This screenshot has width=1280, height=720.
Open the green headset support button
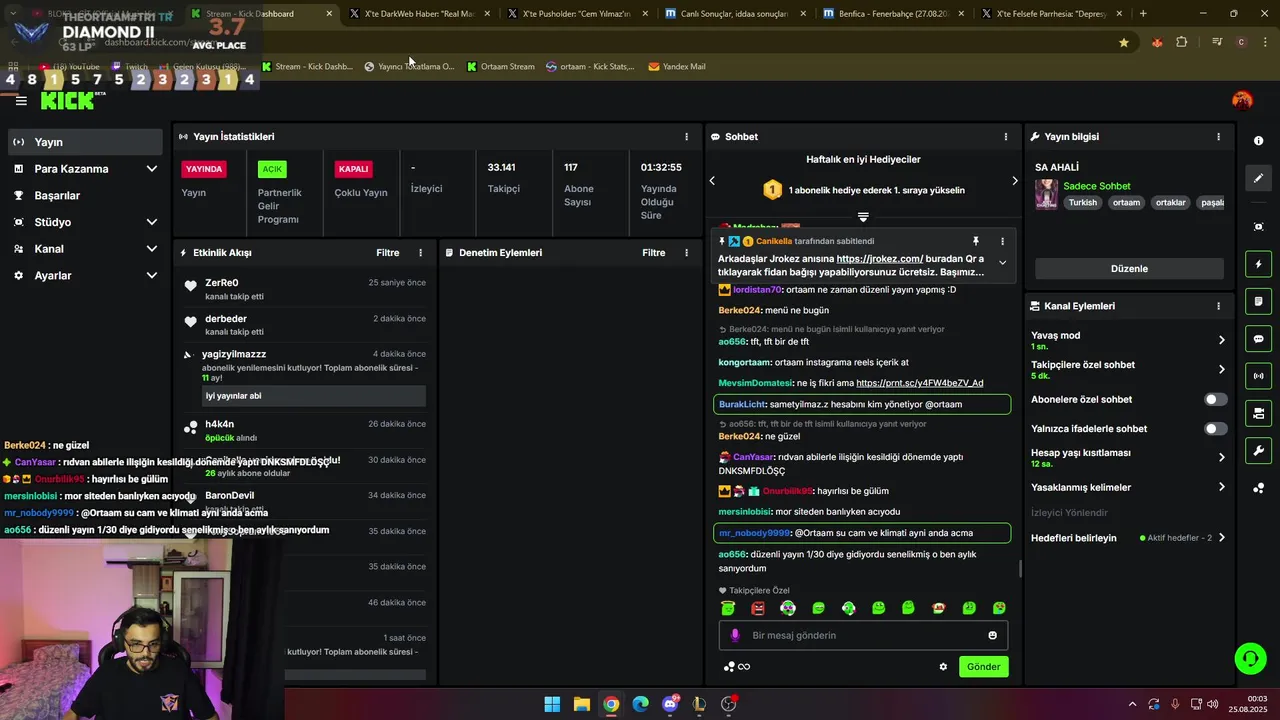coord(1250,658)
